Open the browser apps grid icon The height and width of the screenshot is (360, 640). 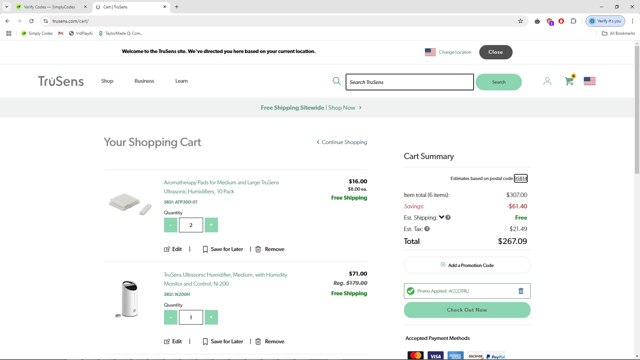pyautogui.click(x=9, y=33)
